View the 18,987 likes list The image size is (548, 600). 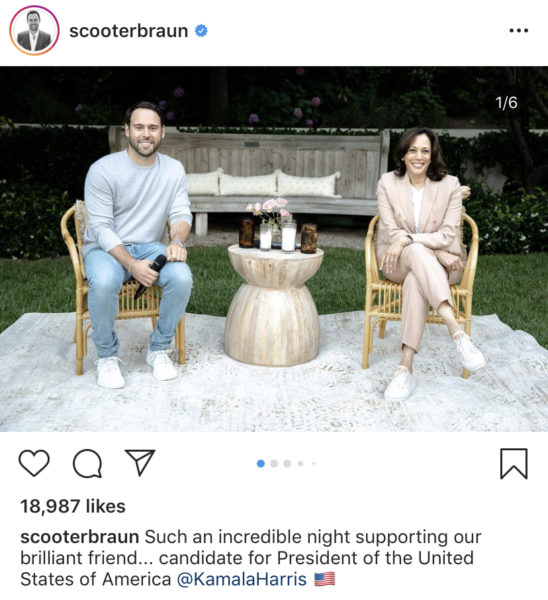coord(73,506)
